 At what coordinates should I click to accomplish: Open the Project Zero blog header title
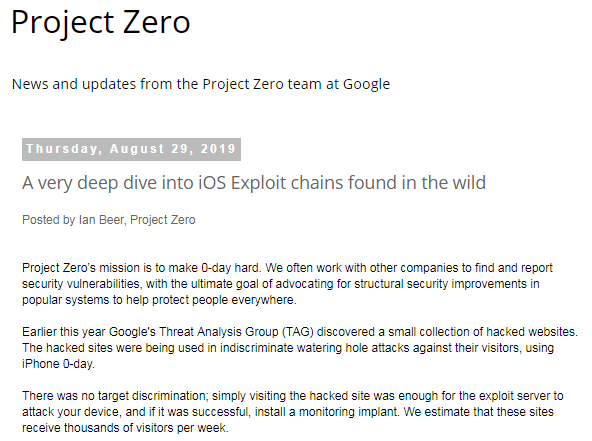pyautogui.click(x=101, y=23)
